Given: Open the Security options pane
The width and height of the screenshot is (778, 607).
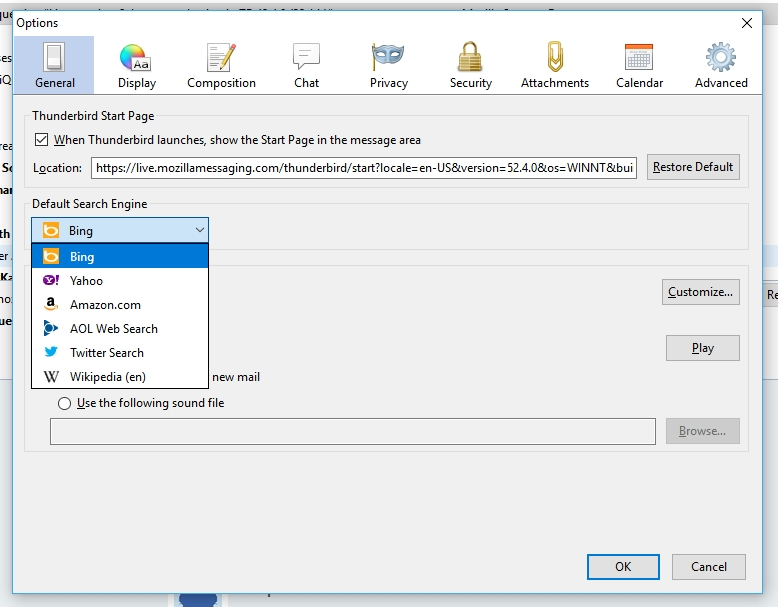Looking at the screenshot, I should [470, 65].
